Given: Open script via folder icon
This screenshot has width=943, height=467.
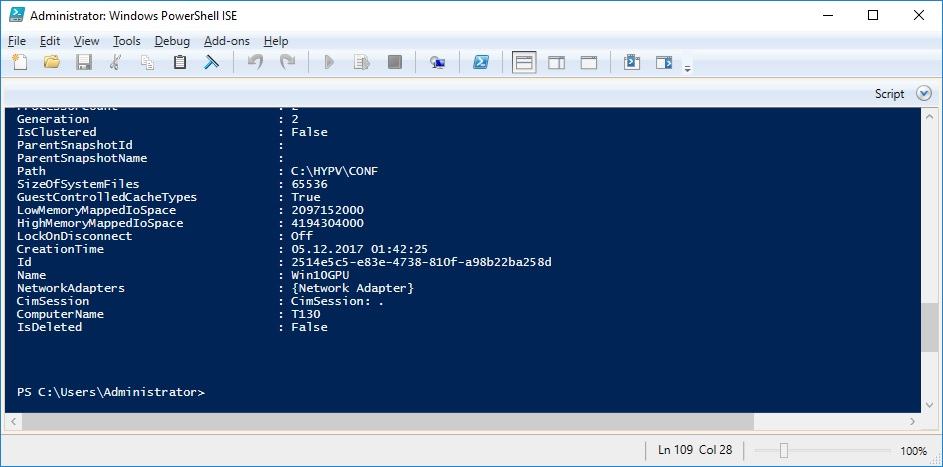Looking at the screenshot, I should (x=52, y=62).
